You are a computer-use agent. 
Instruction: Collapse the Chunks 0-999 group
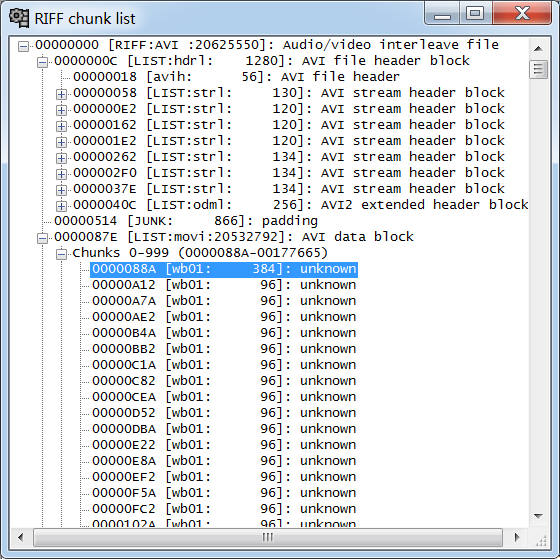click(x=61, y=254)
